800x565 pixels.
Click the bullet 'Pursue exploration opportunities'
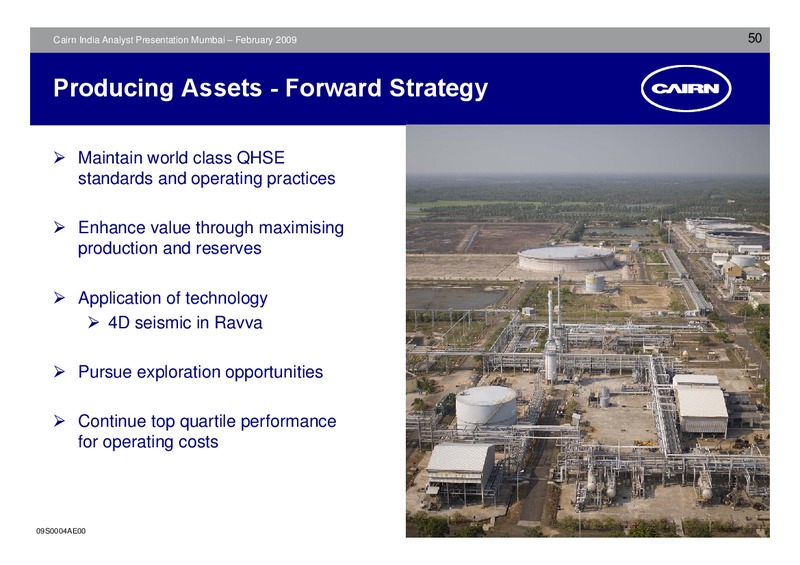(201, 372)
